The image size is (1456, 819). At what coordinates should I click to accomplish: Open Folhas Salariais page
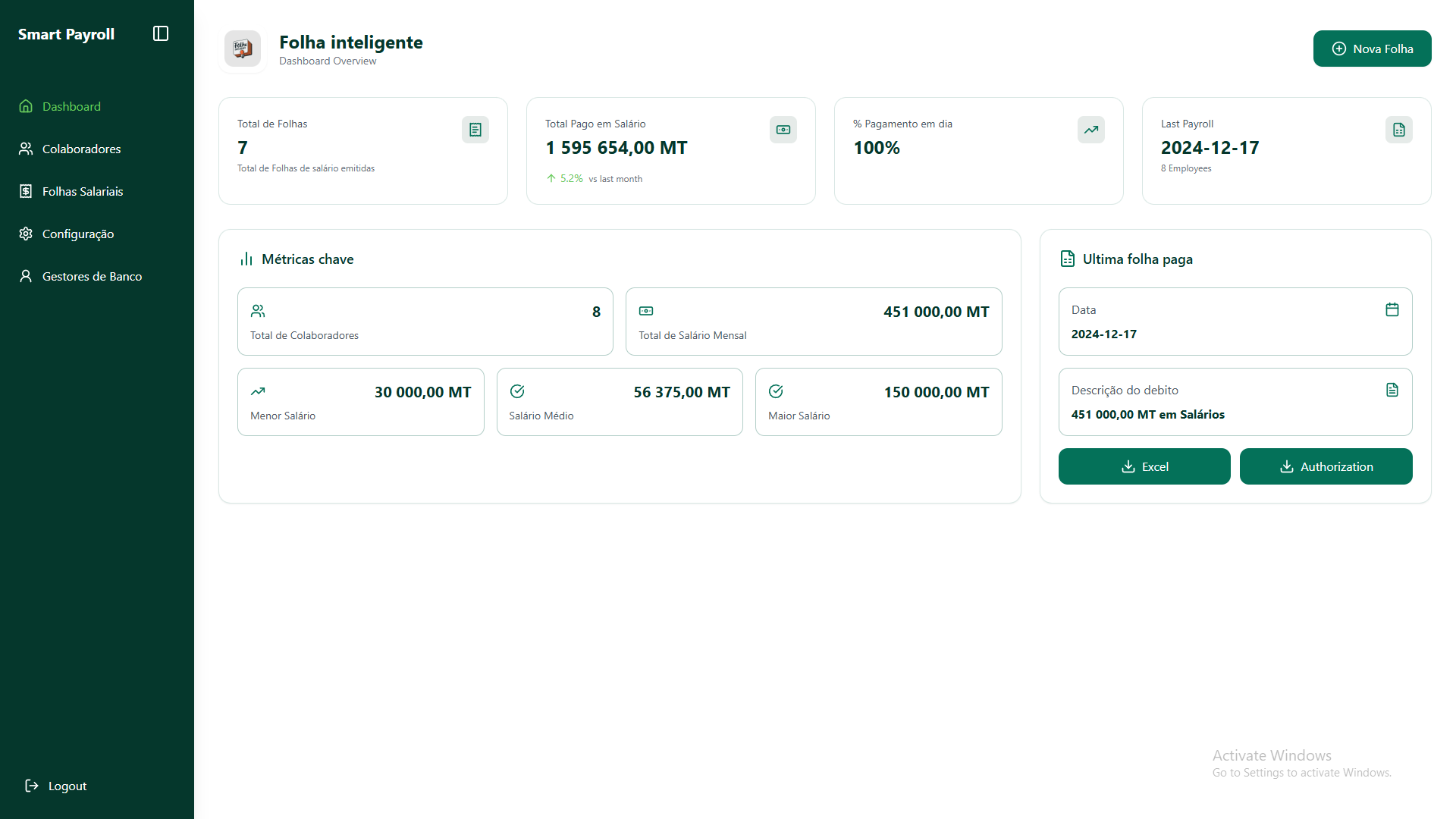[82, 191]
